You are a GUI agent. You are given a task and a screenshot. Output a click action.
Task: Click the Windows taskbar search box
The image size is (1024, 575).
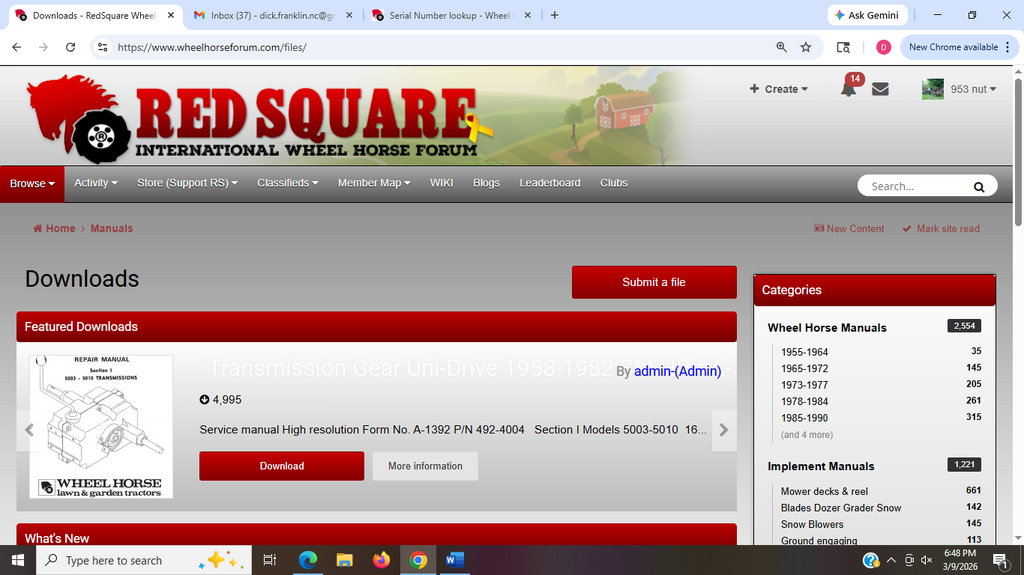144,561
